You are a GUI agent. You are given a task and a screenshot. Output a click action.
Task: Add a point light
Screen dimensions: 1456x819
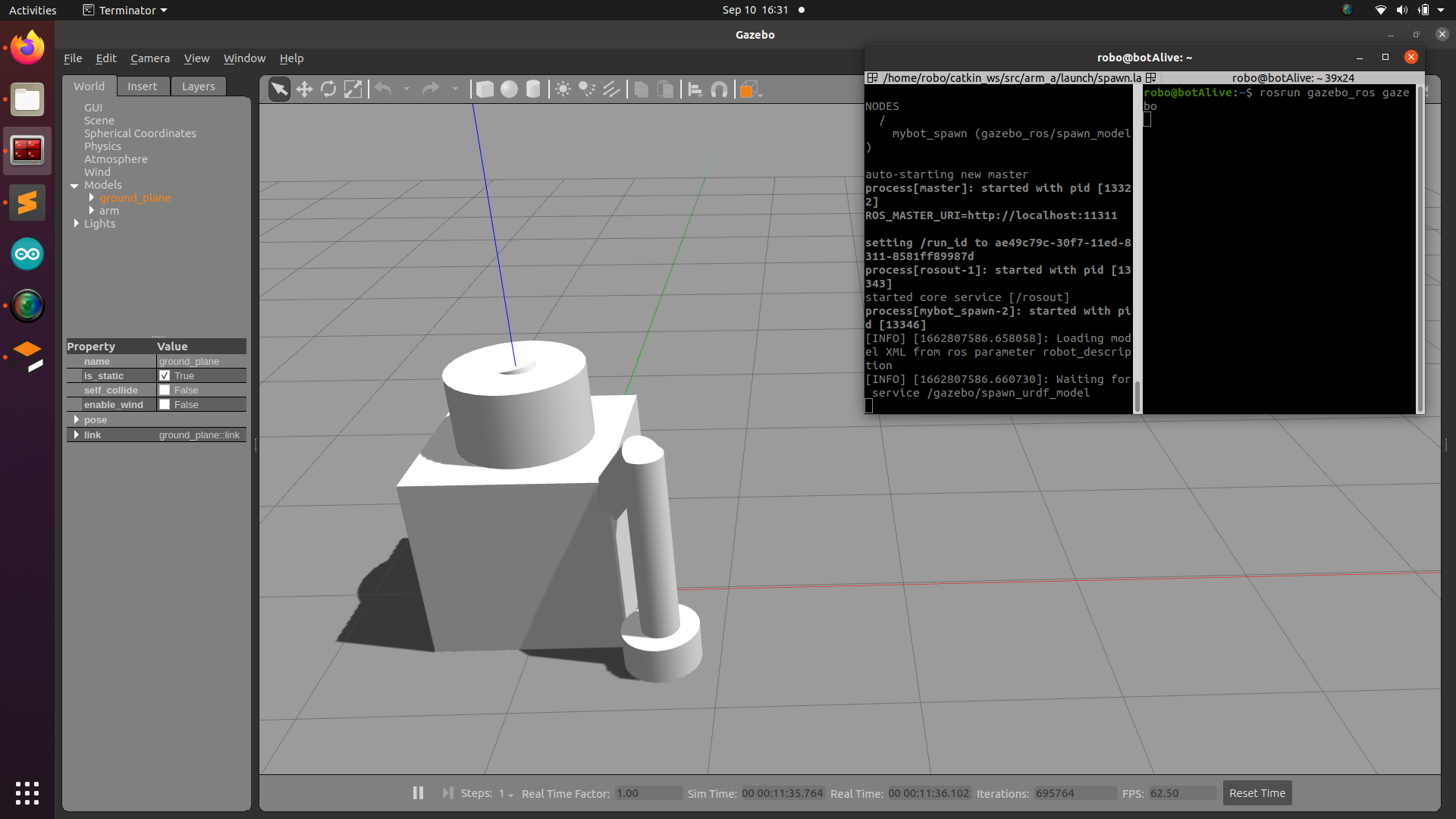click(x=563, y=89)
